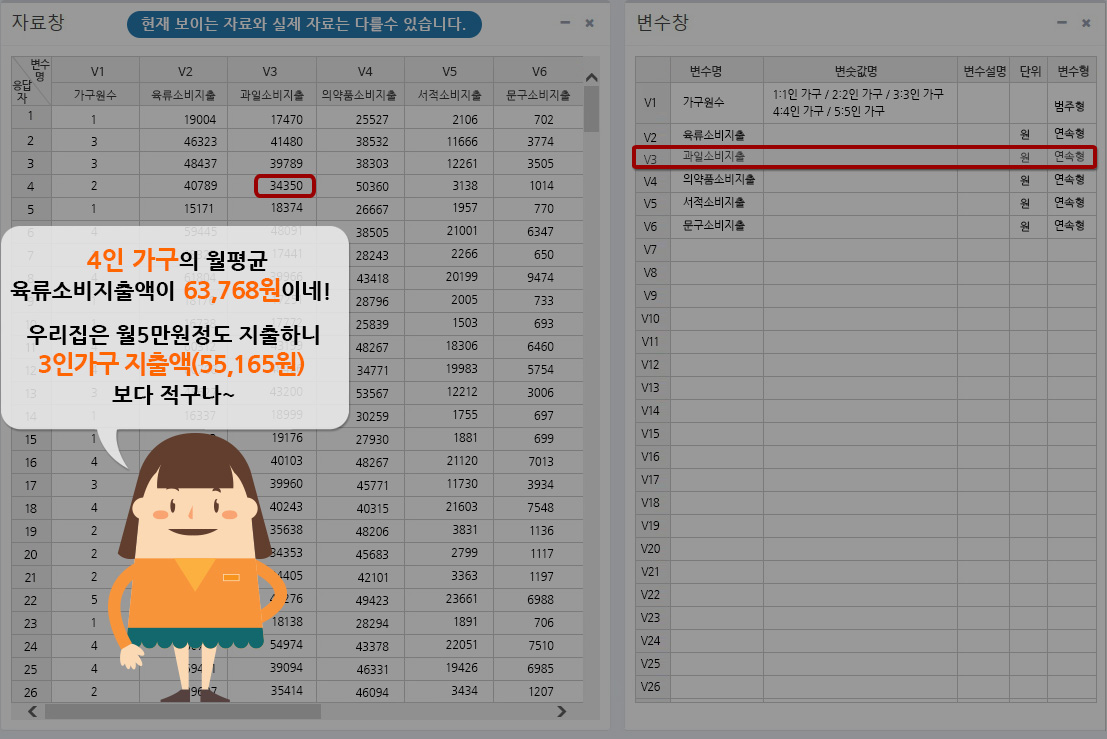This screenshot has width=1107, height=739.
Task: Click the 과일소비지출 column label in the data table
Action: 271,95
